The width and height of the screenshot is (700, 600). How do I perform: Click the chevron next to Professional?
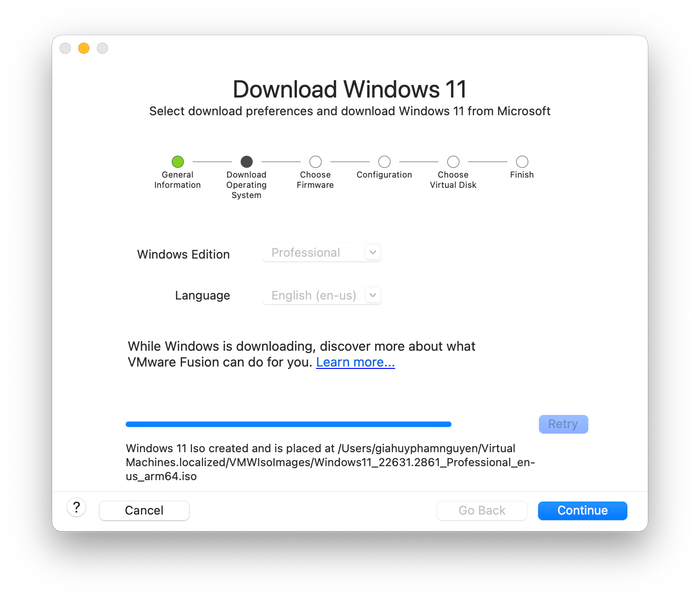373,253
